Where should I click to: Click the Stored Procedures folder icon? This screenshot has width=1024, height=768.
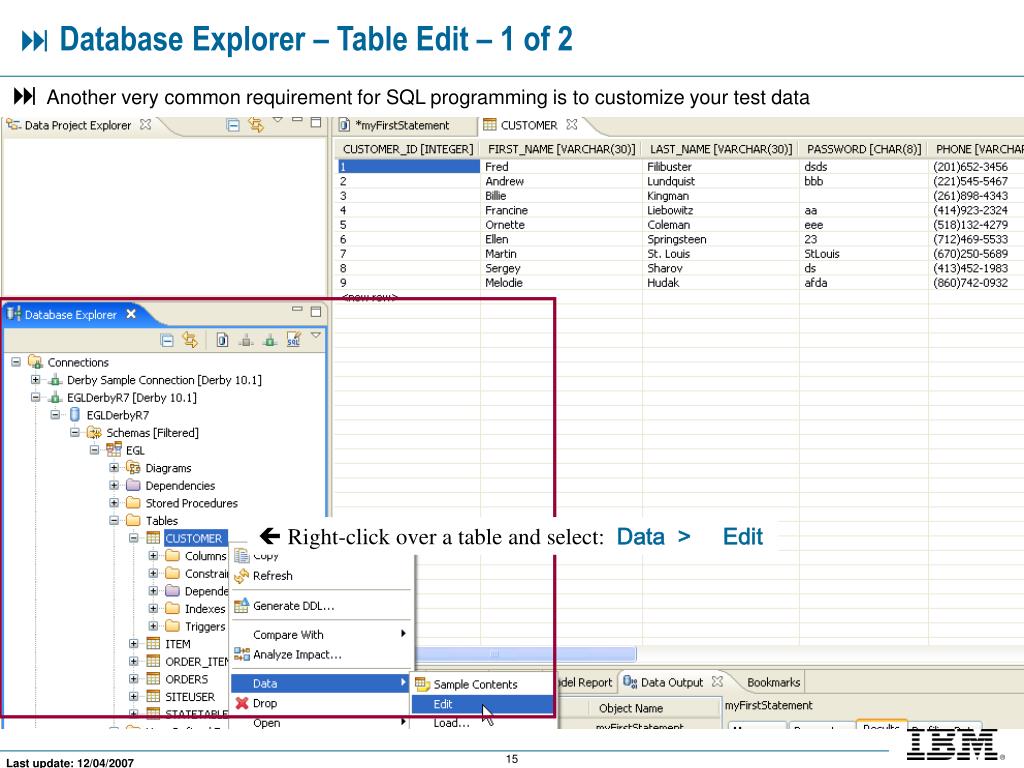(x=133, y=503)
